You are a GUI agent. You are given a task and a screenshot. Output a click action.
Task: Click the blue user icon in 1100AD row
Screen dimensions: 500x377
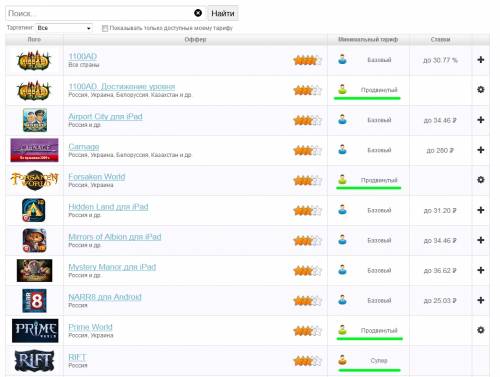pos(342,59)
